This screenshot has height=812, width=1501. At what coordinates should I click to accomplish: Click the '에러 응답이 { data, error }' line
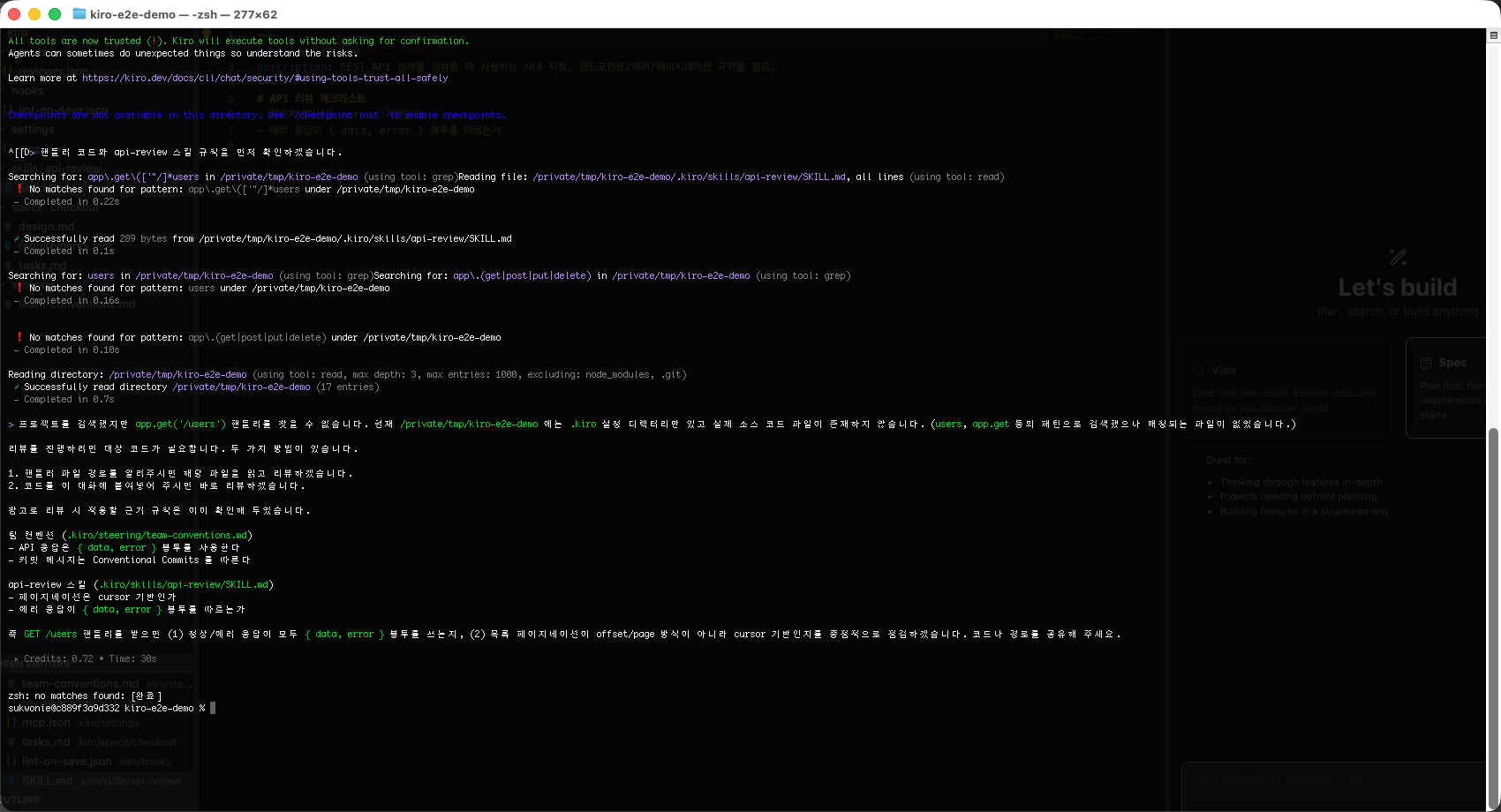pyautogui.click(x=126, y=609)
